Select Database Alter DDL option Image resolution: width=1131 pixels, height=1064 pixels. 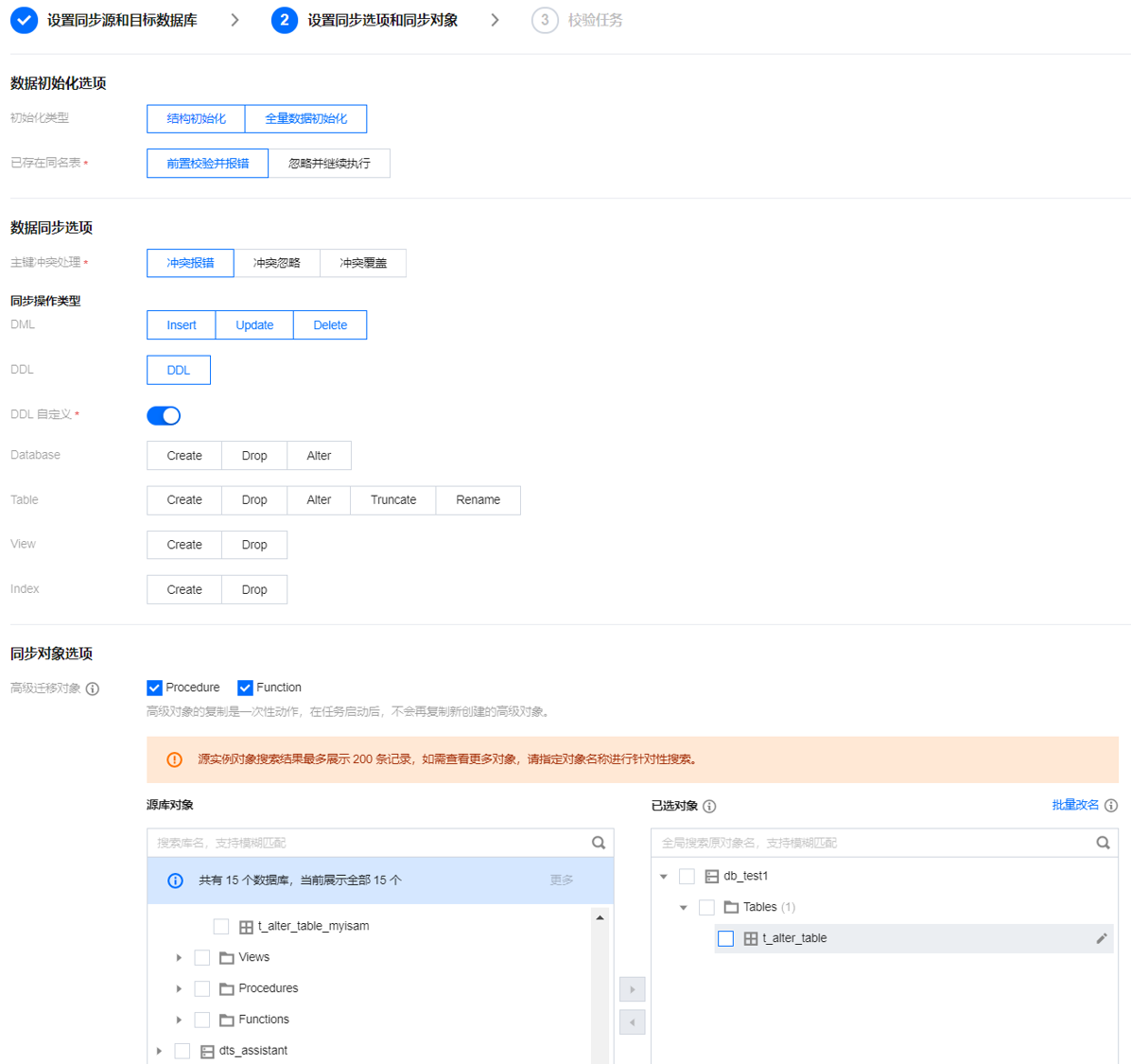tap(319, 456)
